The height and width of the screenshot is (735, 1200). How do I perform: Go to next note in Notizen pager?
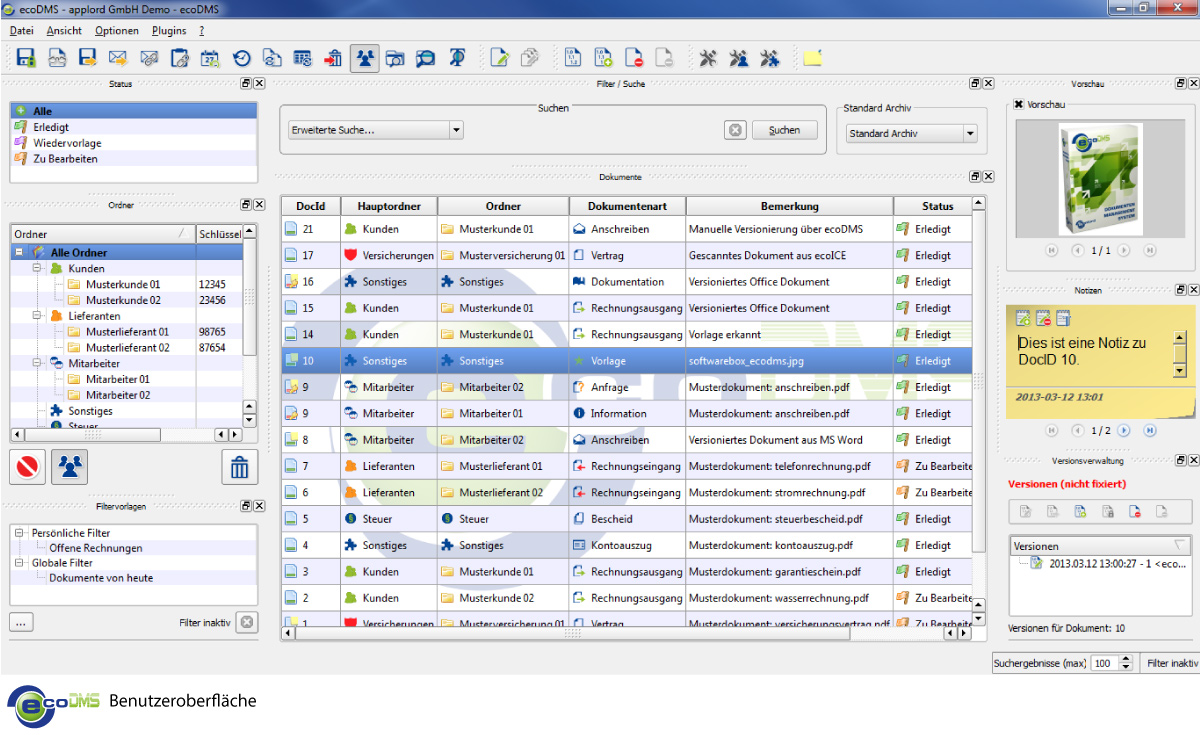point(1123,430)
